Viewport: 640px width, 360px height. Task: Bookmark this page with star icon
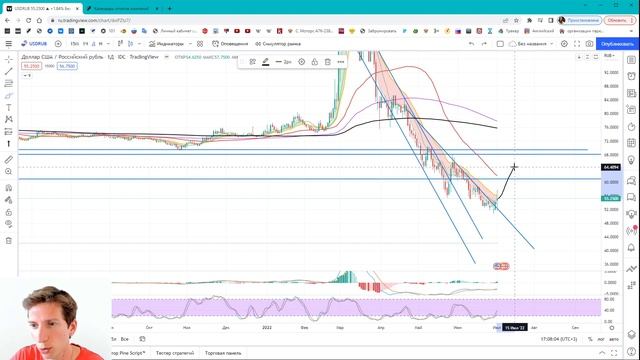tap(516, 20)
